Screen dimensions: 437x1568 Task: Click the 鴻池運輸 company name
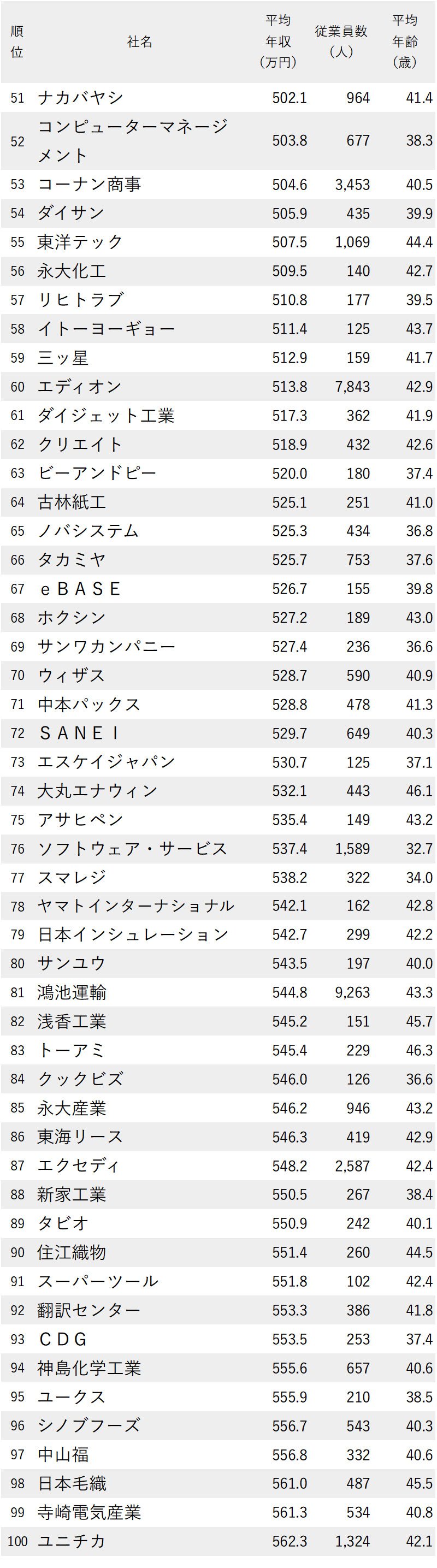(x=72, y=993)
